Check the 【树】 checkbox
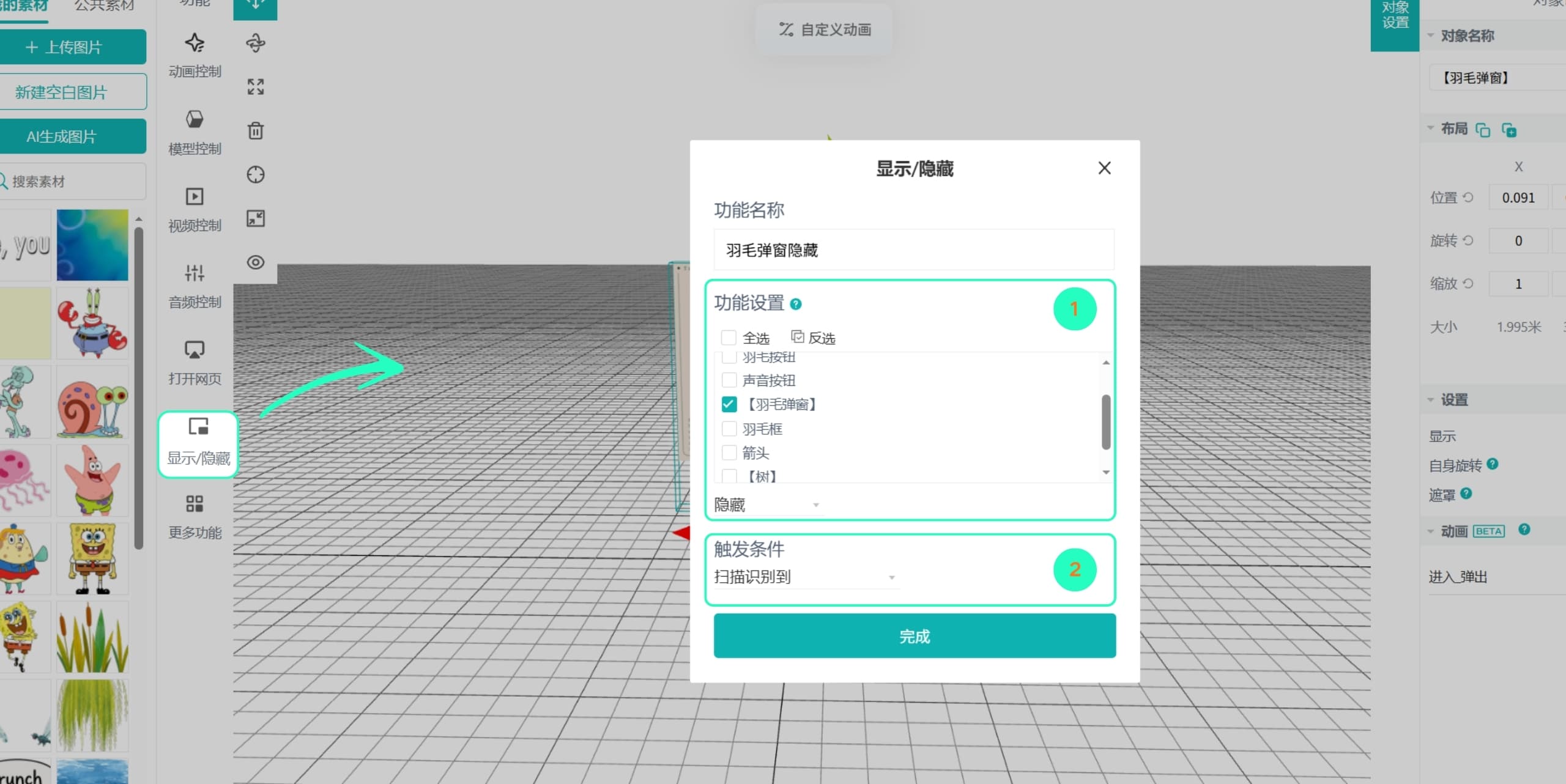This screenshot has width=1566, height=784. [x=729, y=476]
